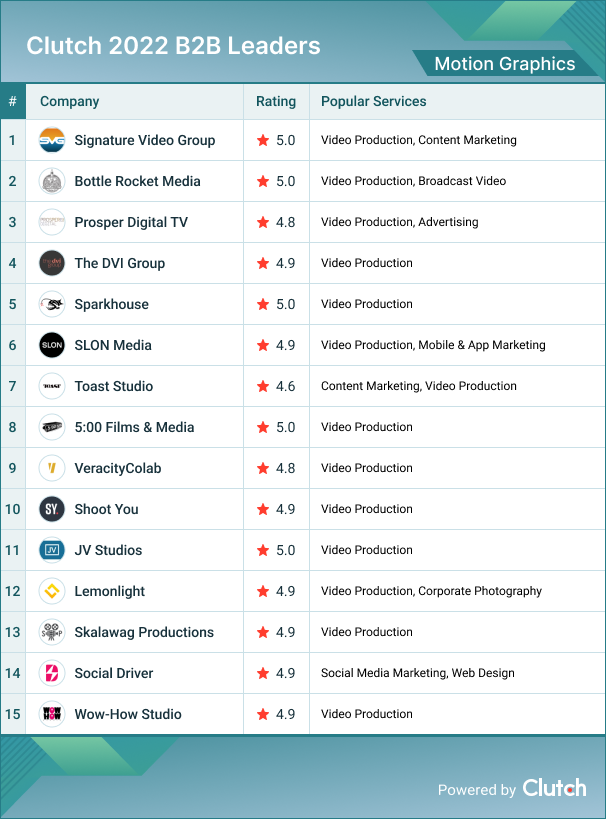Click the Bottle Rocket Media logo
Viewport: 606px width, 819px height.
click(x=52, y=181)
